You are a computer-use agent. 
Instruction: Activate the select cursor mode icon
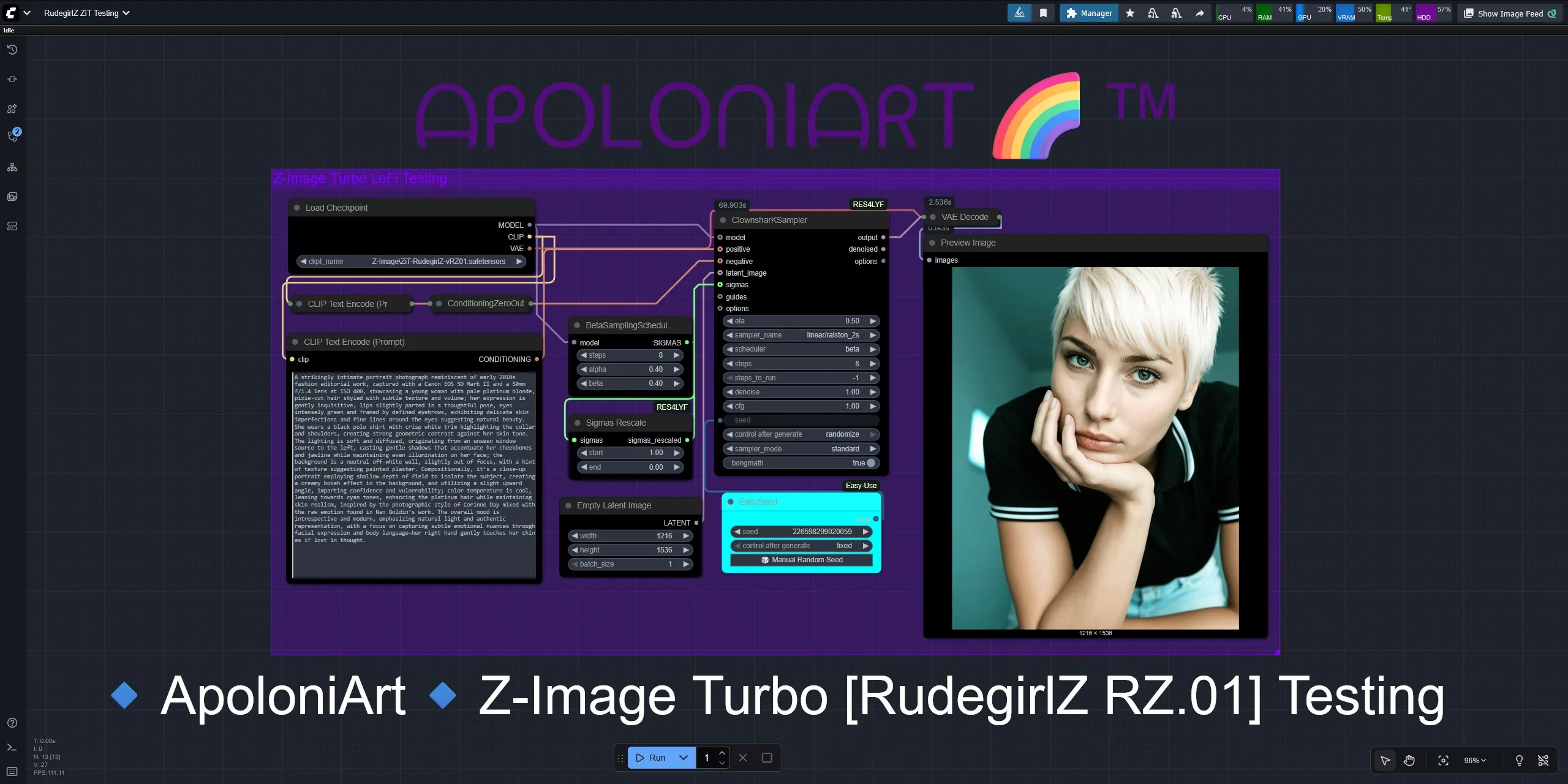pyautogui.click(x=1385, y=760)
